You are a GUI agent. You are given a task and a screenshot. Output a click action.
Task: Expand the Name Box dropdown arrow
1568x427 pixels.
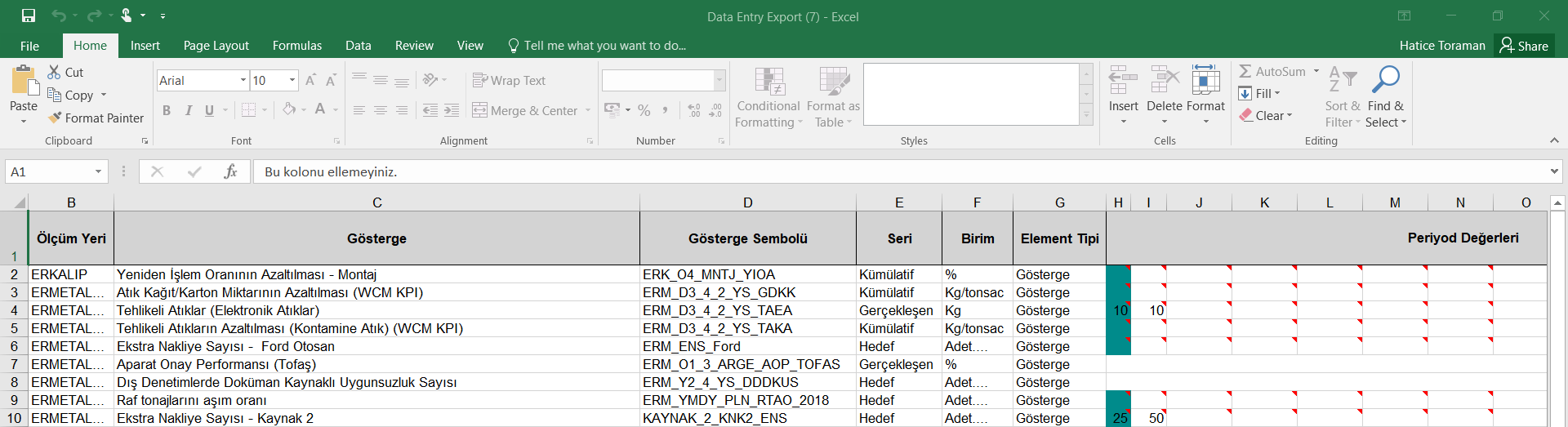point(98,171)
